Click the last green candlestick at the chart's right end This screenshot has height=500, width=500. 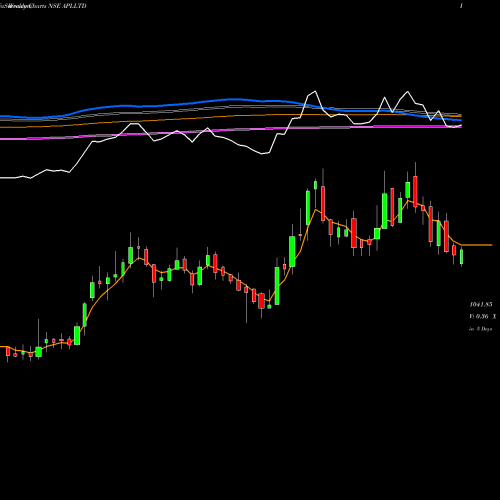461,257
